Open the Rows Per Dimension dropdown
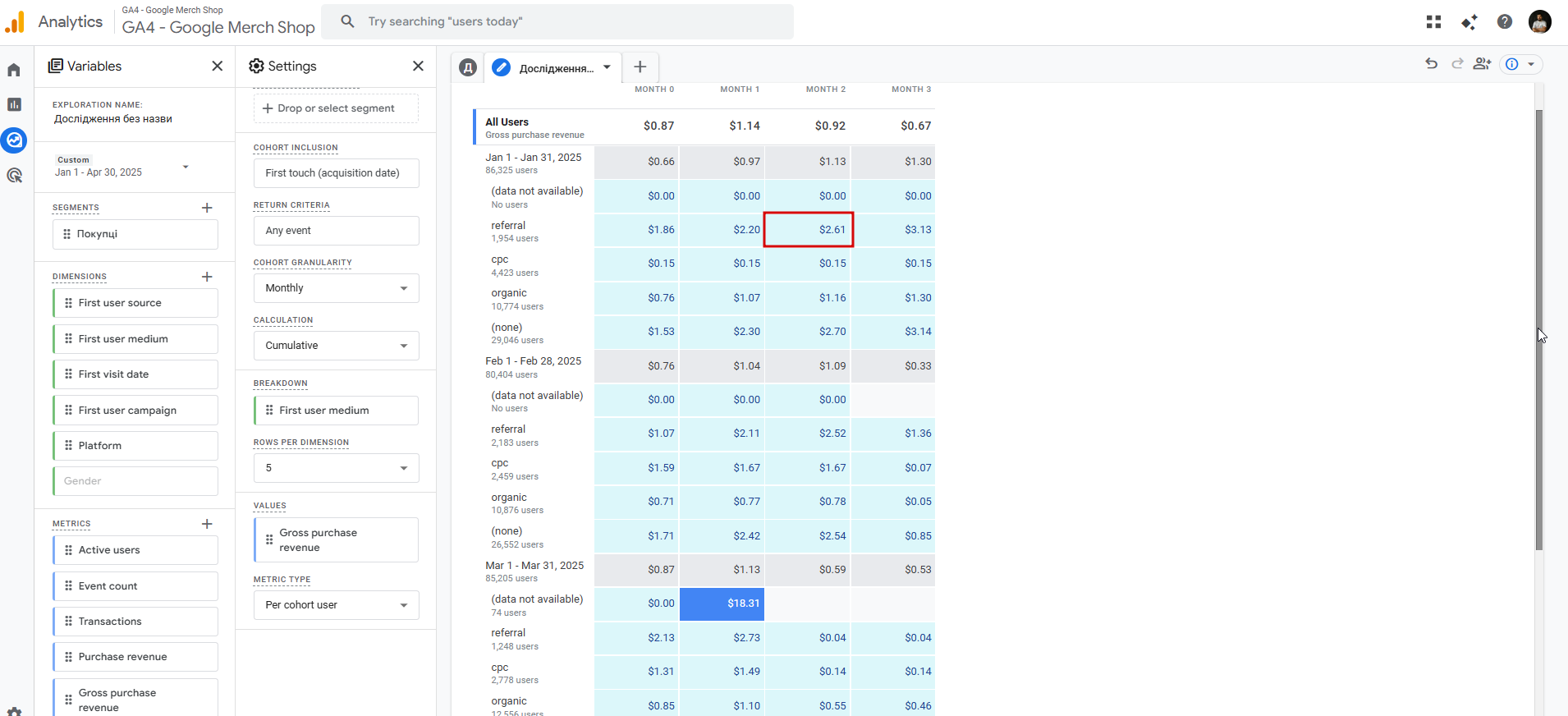Image resolution: width=1568 pixels, height=716 pixels. (x=337, y=468)
